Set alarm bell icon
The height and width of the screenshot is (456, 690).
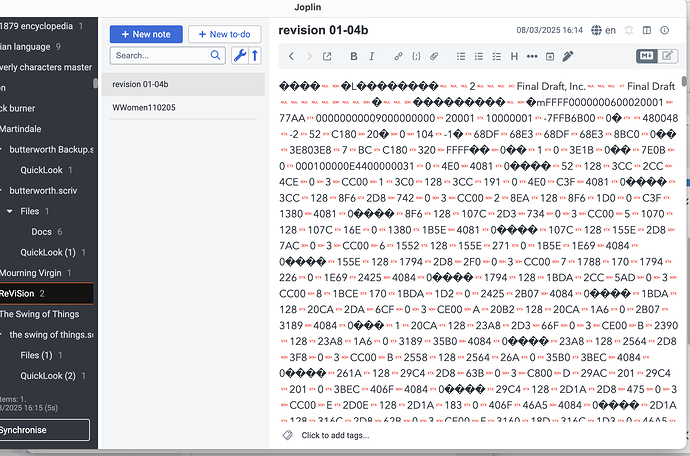[629, 30]
